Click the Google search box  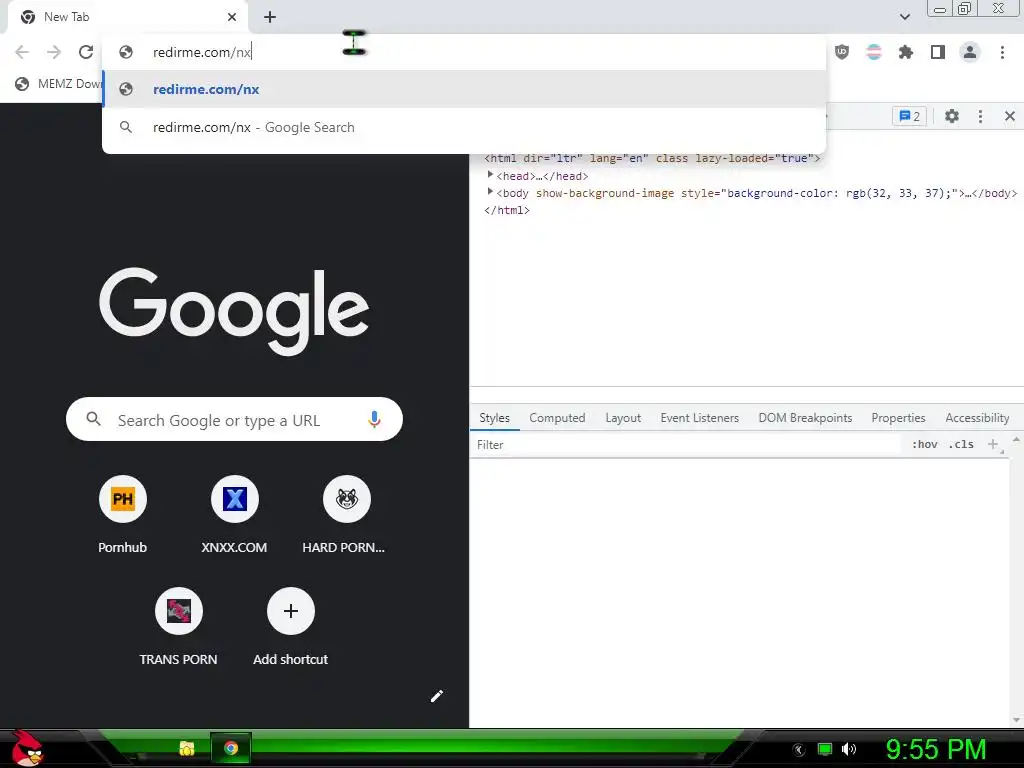click(x=234, y=419)
